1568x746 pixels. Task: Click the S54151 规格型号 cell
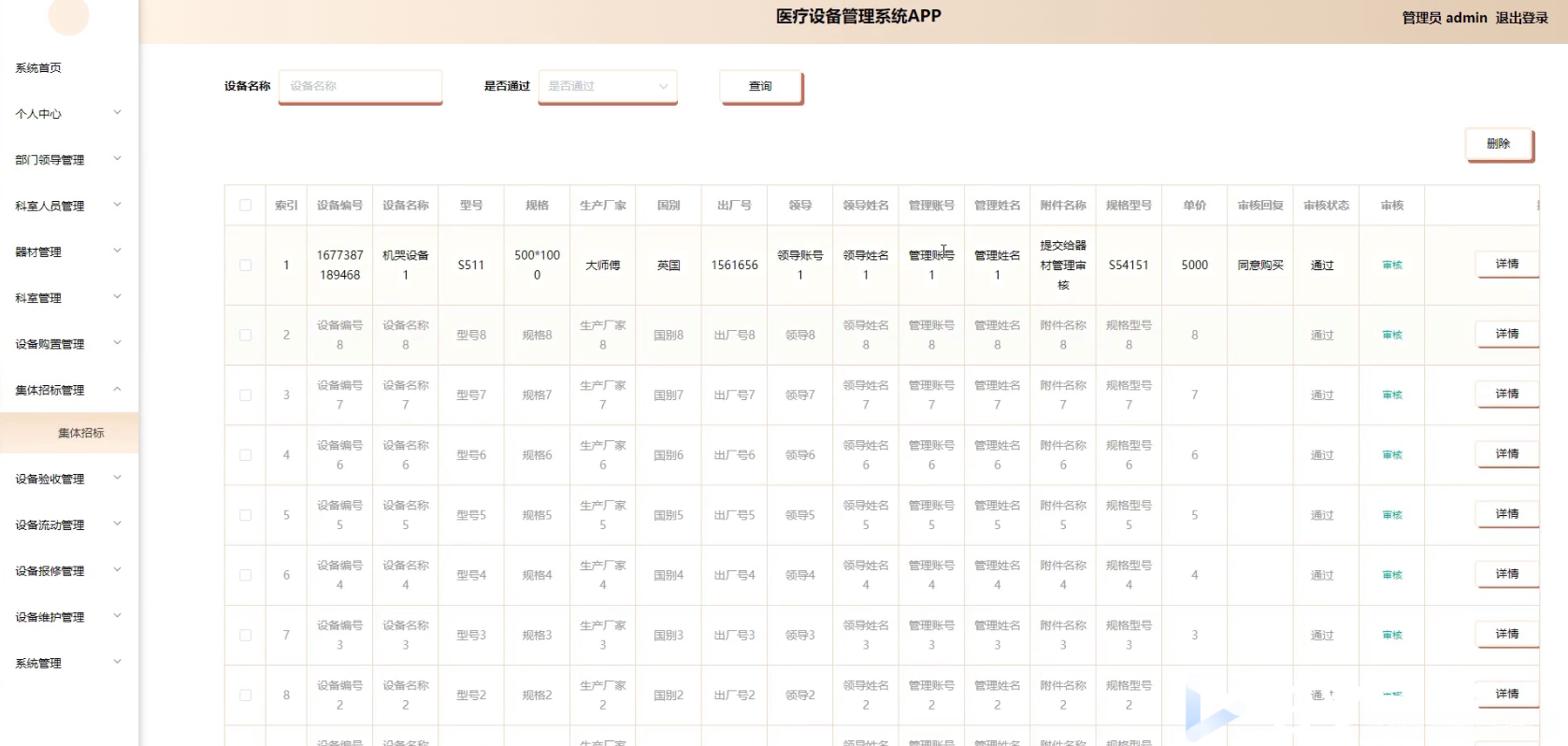coord(1129,265)
